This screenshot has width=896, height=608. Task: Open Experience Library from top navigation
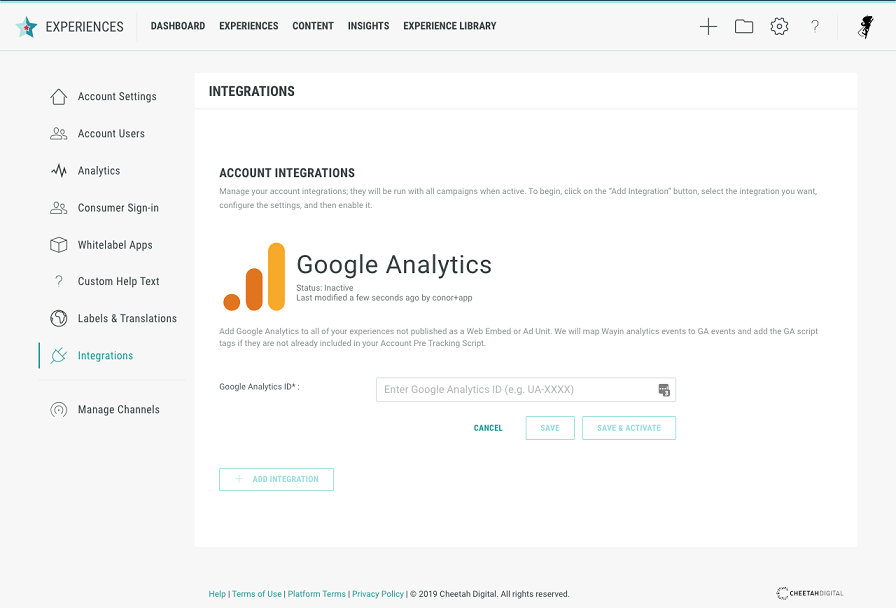[x=449, y=26]
